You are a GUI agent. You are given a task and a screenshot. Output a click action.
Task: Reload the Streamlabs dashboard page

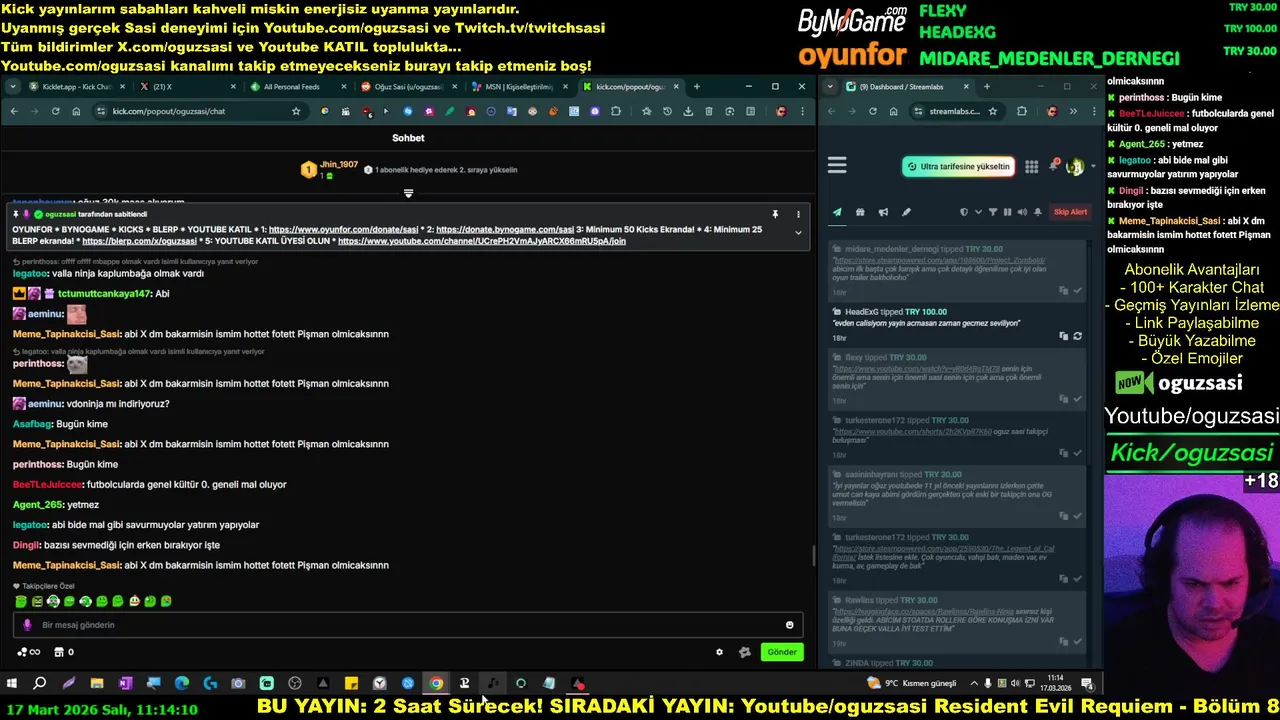873,111
